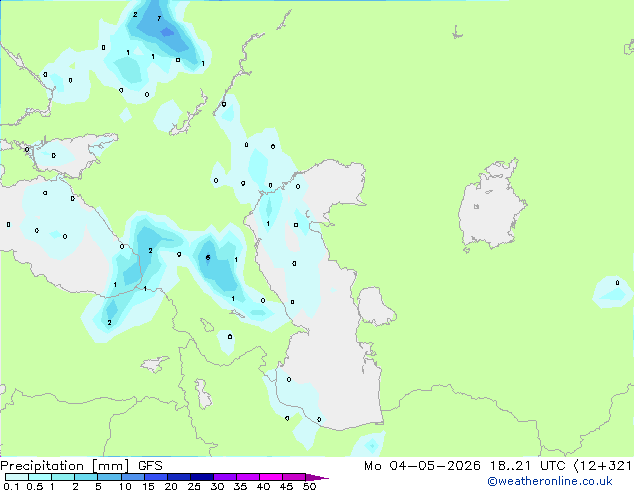Click the '35' legend scale label

[240, 486]
